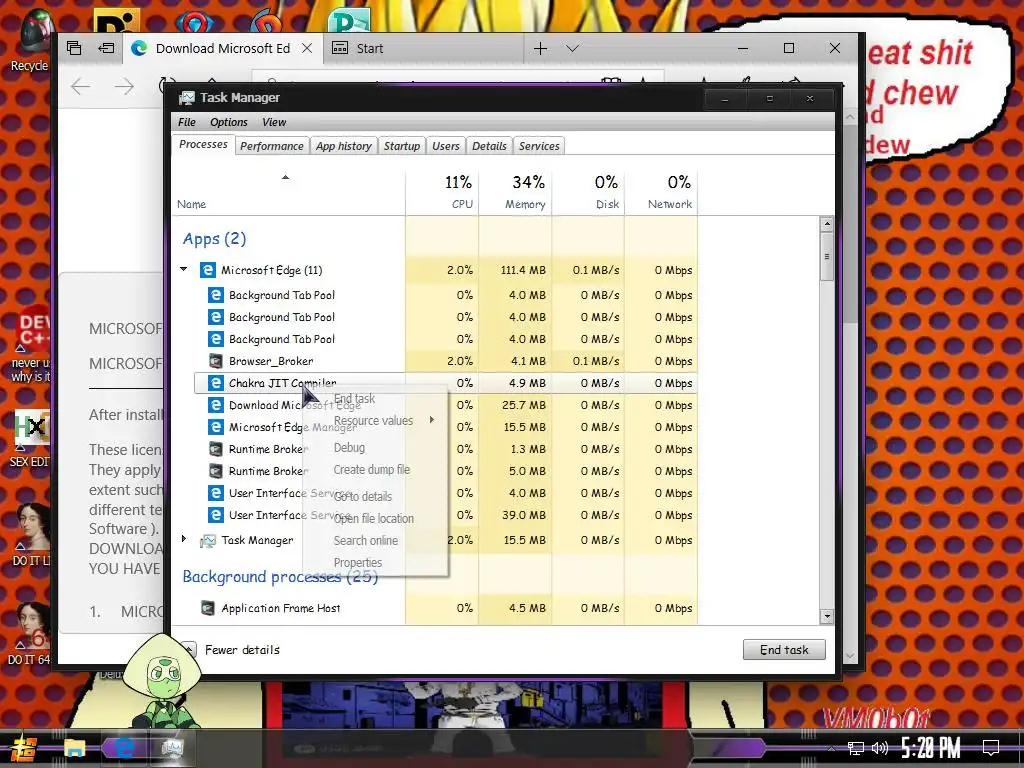This screenshot has width=1024, height=768.
Task: Open the Start button on the taskbar
Action: coord(23,748)
